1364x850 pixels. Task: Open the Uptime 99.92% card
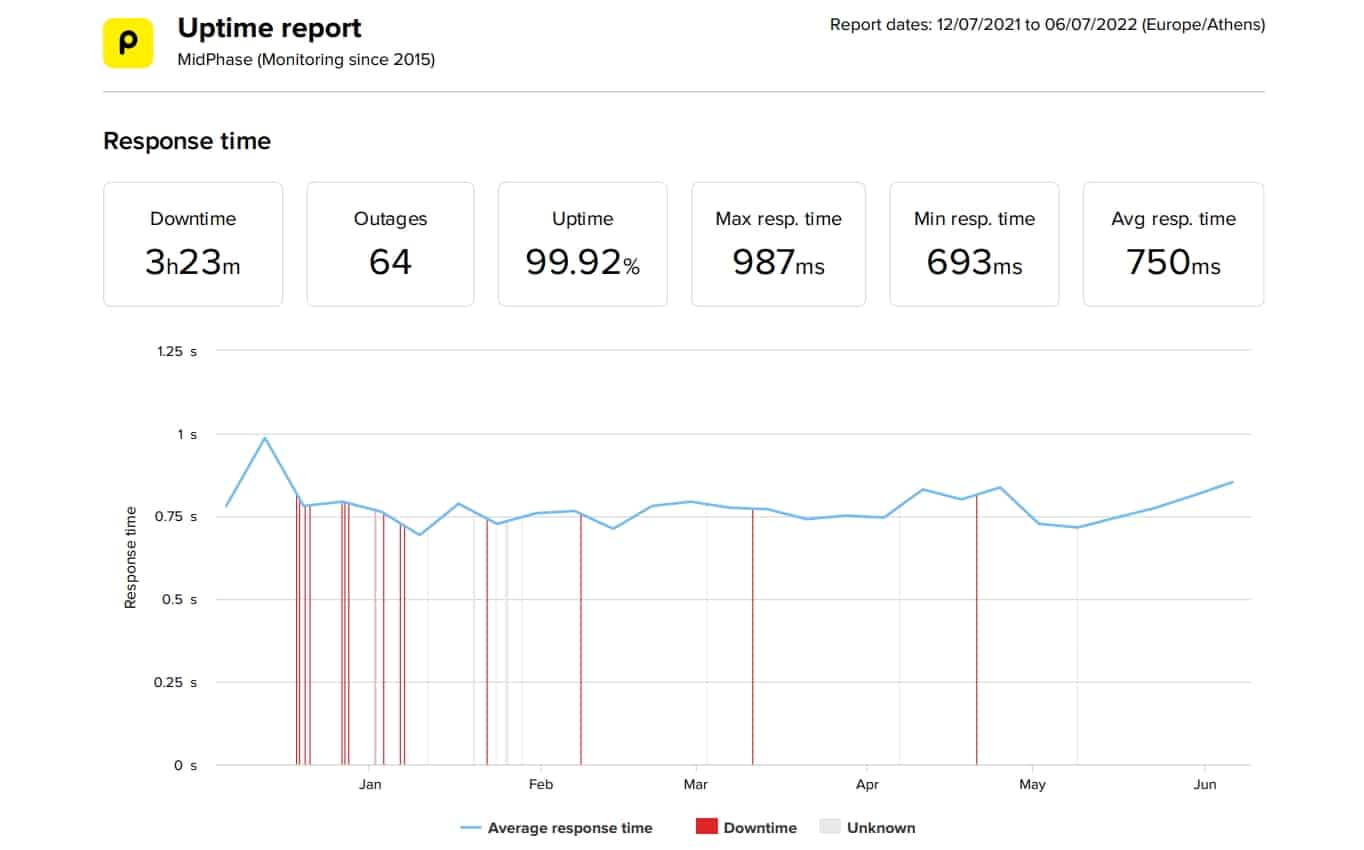[x=582, y=244]
